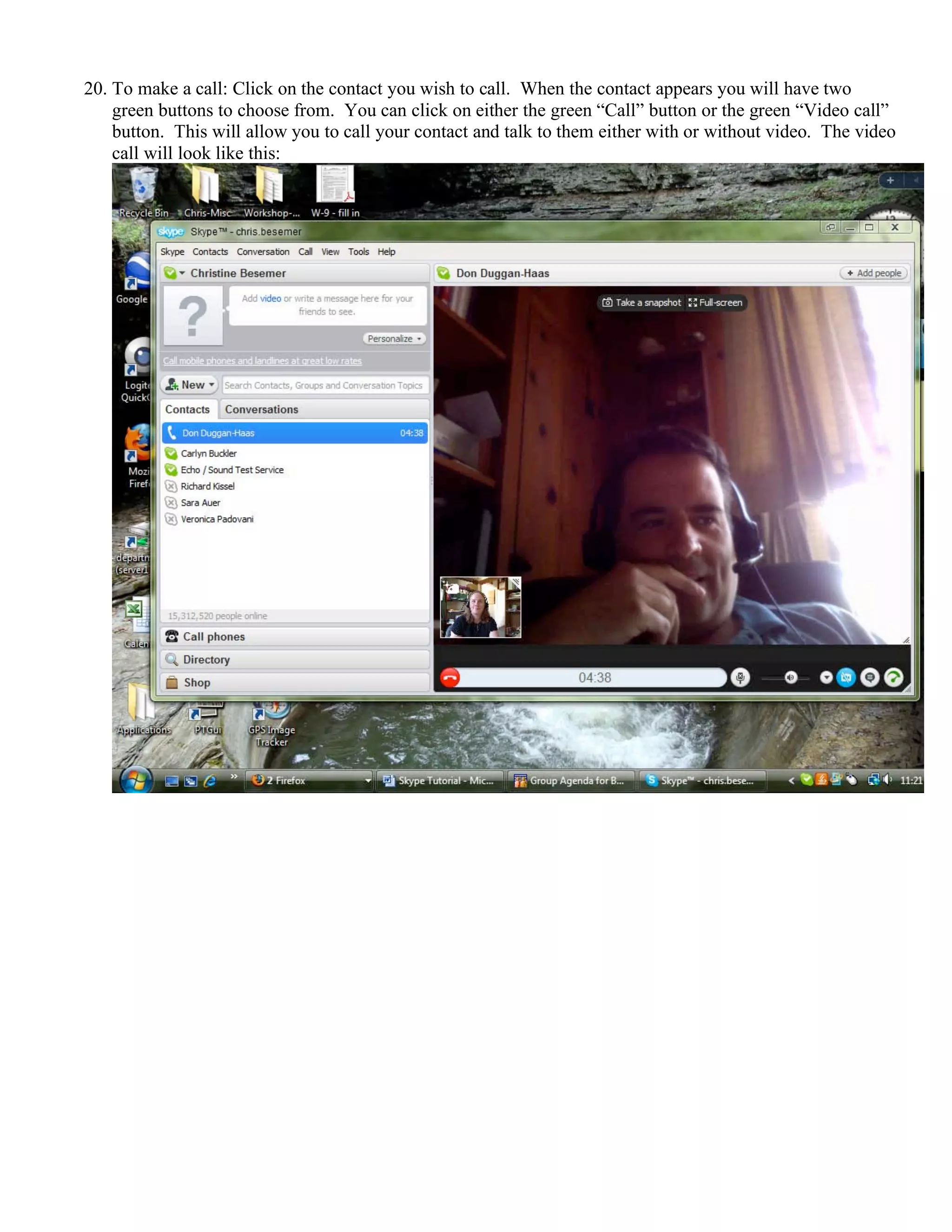The image size is (952, 1232).
Task: Select the Echo / Sound Test Service contact
Action: click(232, 470)
